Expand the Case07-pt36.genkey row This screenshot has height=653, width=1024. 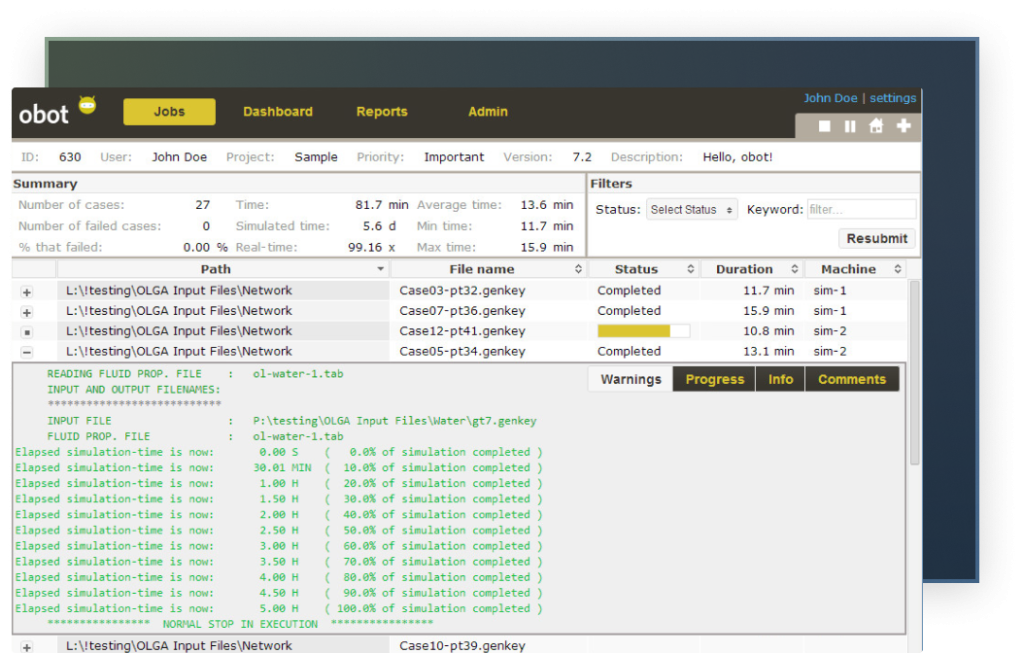coord(27,312)
